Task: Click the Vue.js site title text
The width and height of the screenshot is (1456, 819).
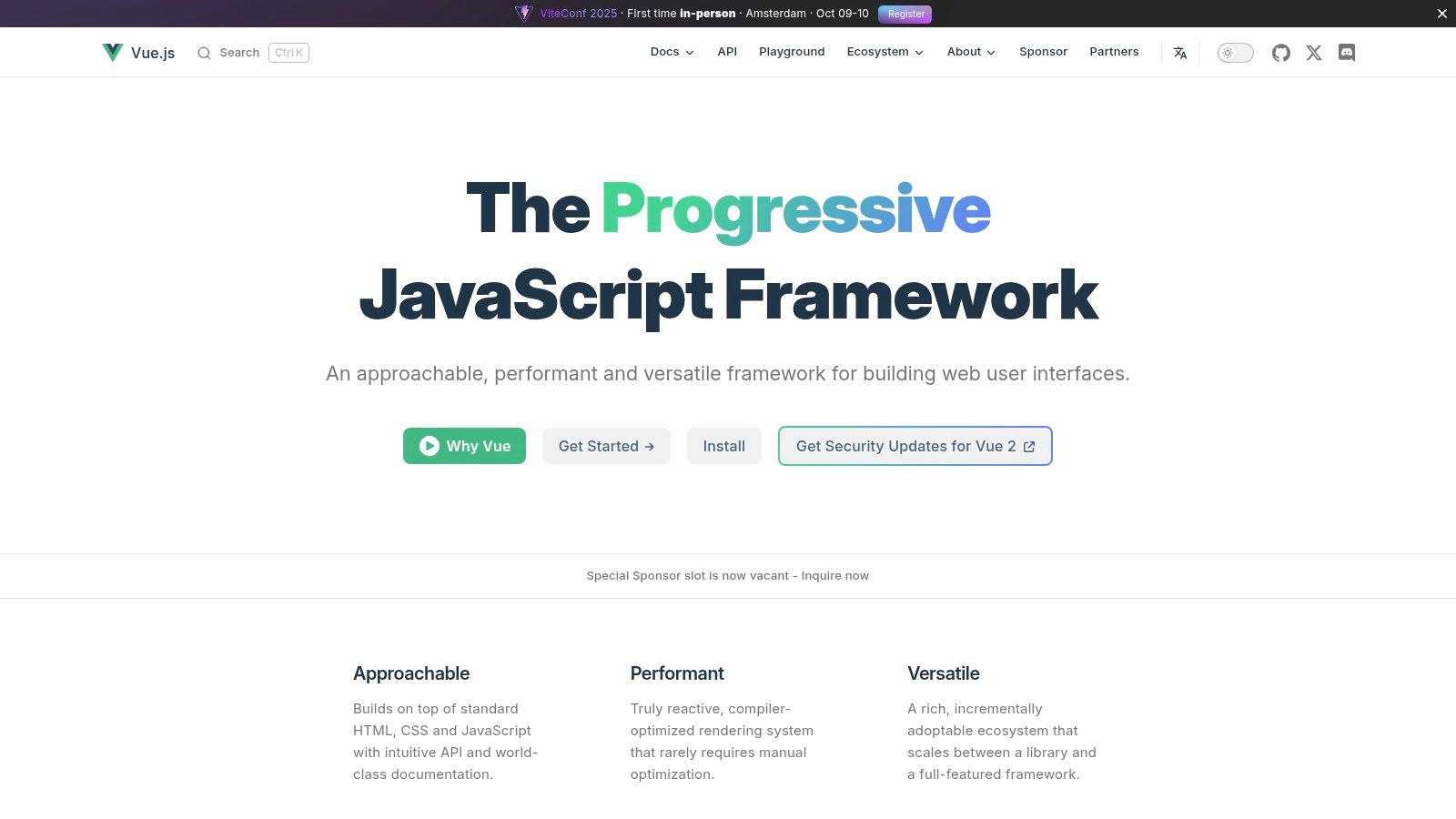Action: pos(153,53)
